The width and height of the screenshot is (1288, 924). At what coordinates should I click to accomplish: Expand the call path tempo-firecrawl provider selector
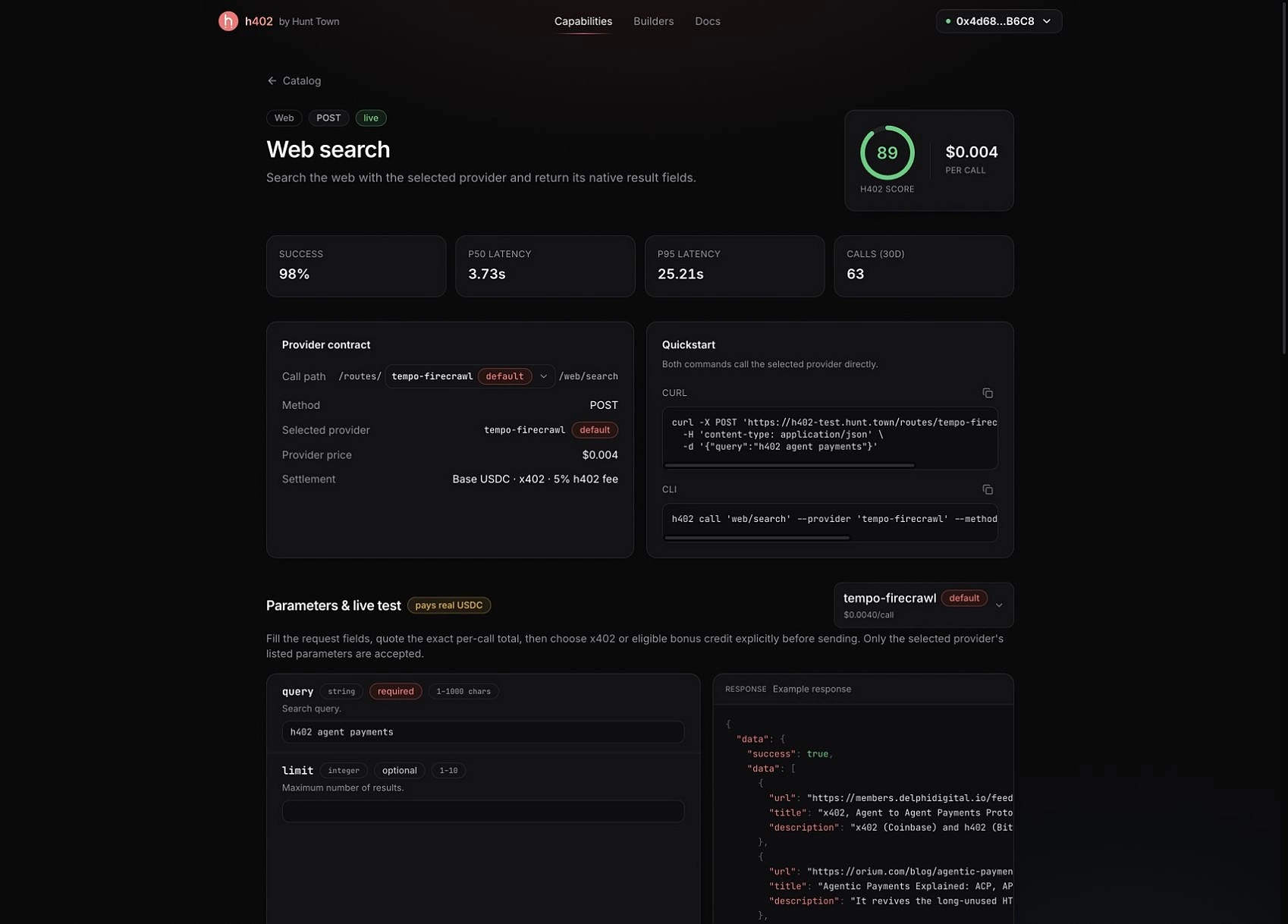click(x=470, y=376)
